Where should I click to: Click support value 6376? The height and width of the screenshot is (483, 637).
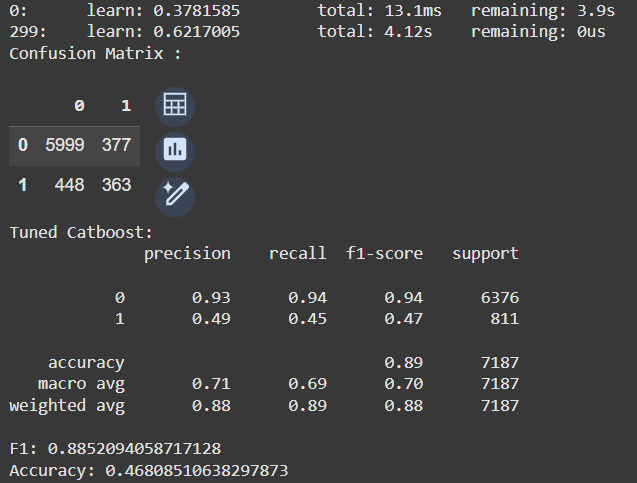[x=500, y=298]
